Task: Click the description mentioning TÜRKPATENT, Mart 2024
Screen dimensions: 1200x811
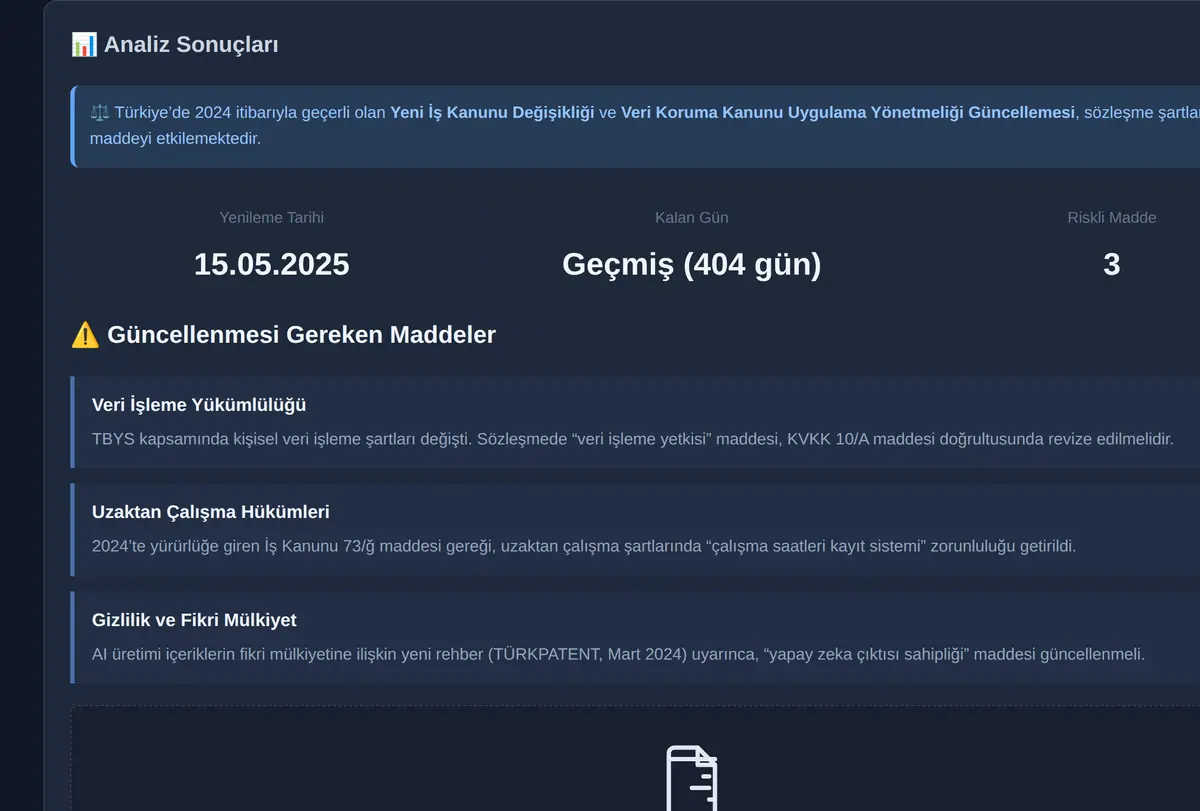Action: coord(618,654)
